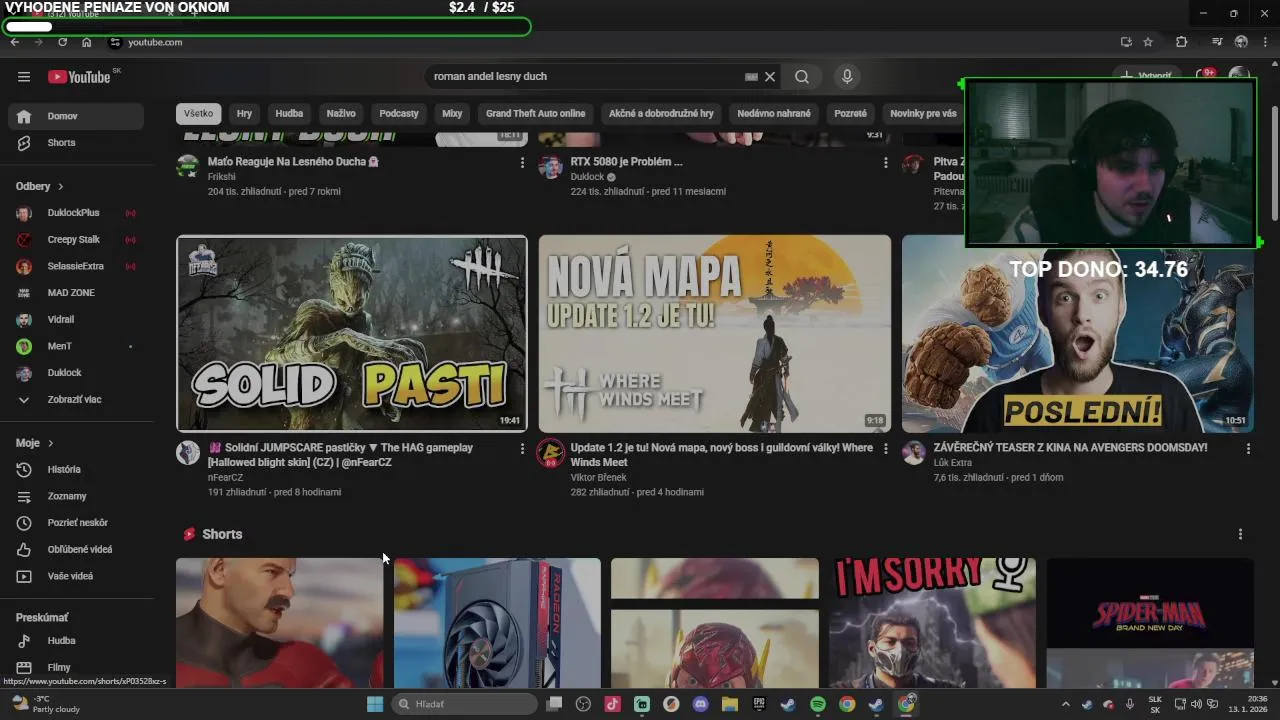Open 'Obľúbené videá' in the sidebar
1280x720 pixels.
coord(76,549)
